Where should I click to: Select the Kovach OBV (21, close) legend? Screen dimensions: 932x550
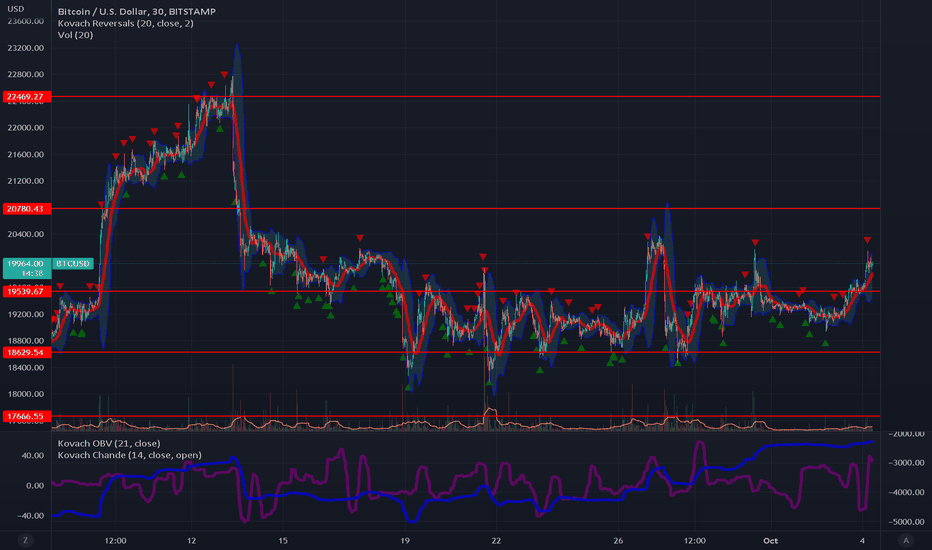pos(109,443)
